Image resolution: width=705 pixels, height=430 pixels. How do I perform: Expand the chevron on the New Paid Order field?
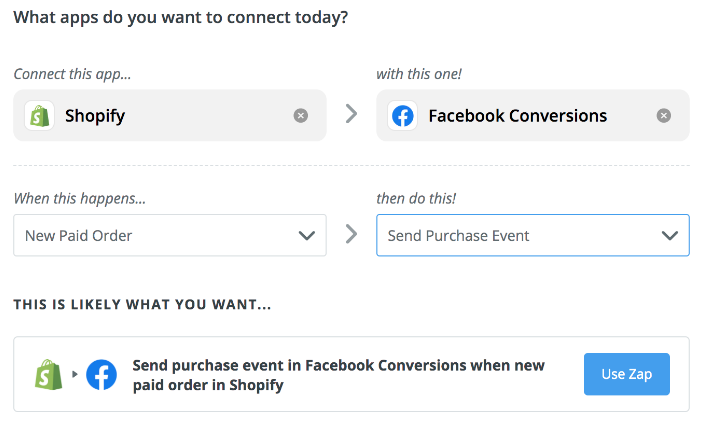click(307, 235)
